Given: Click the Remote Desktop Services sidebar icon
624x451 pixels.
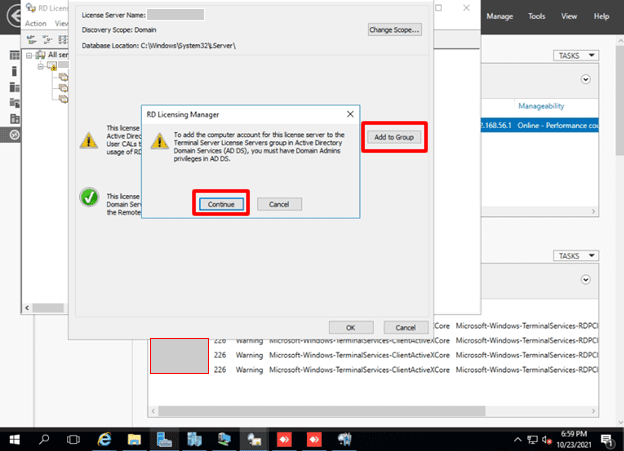Looking at the screenshot, I should tap(14, 135).
